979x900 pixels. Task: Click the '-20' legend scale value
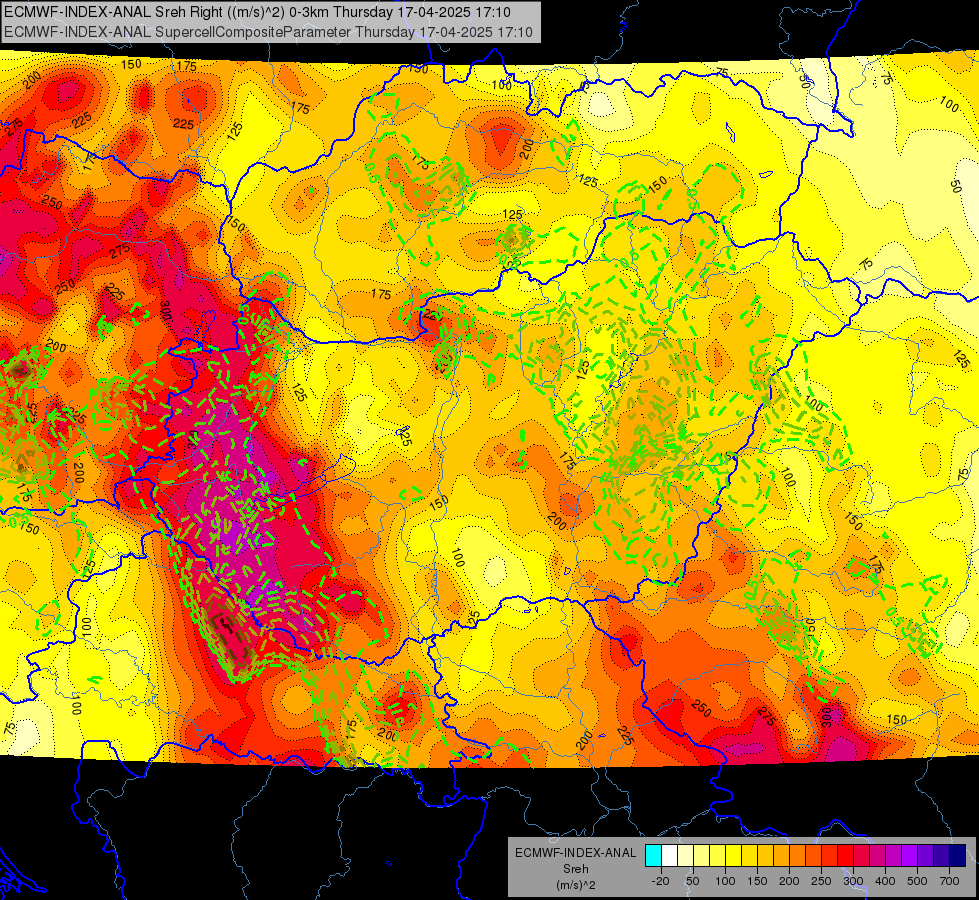661,881
